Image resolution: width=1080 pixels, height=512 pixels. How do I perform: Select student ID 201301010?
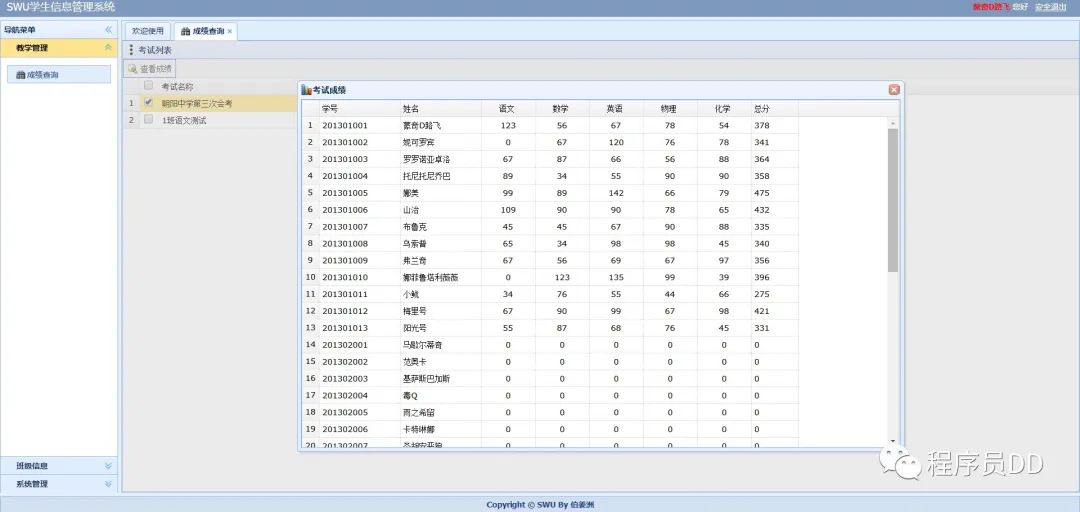coord(345,278)
